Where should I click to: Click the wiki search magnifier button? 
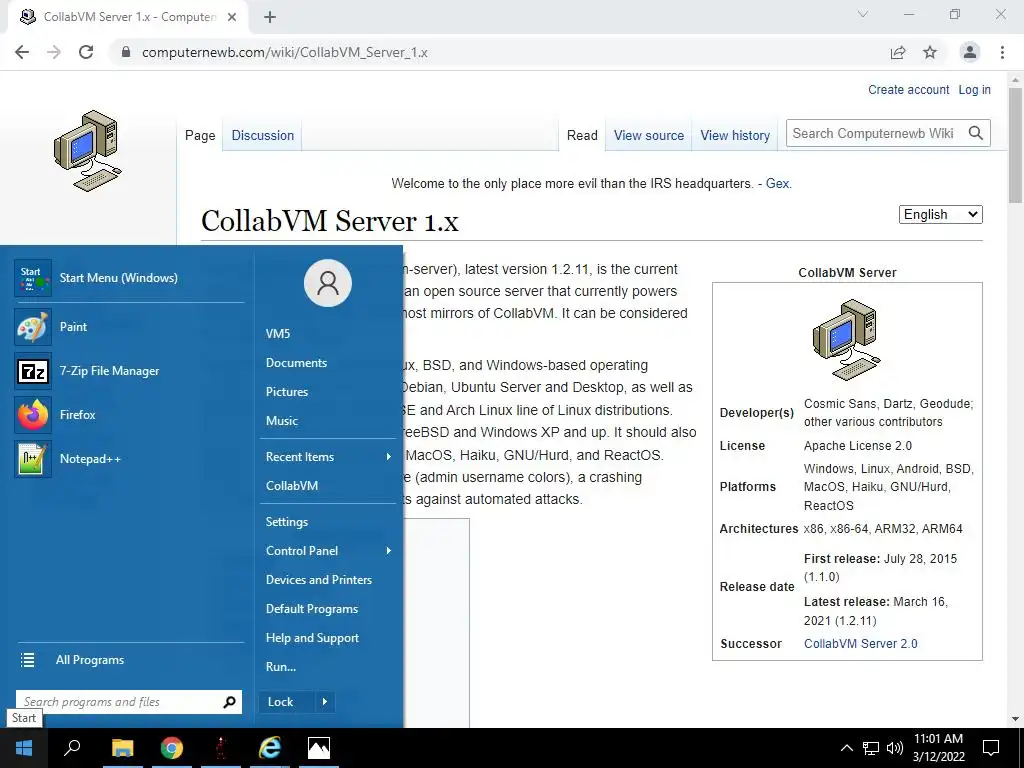(x=976, y=133)
